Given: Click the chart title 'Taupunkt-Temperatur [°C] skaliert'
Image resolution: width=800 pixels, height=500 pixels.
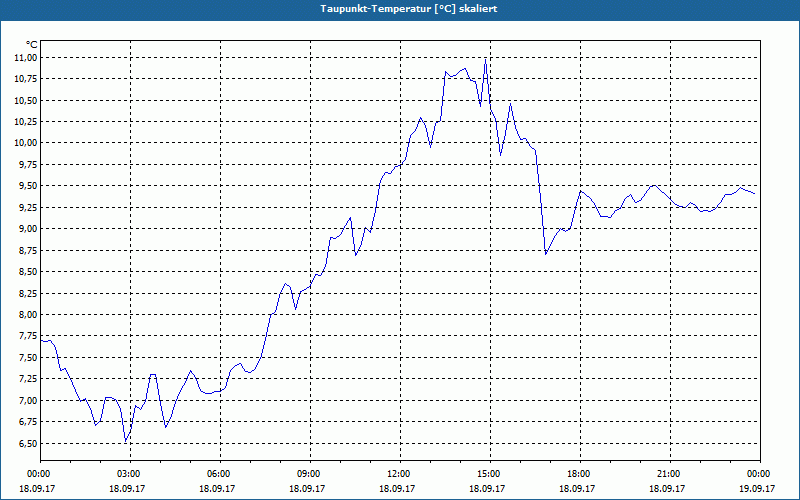Looking at the screenshot, I should pos(409,9).
